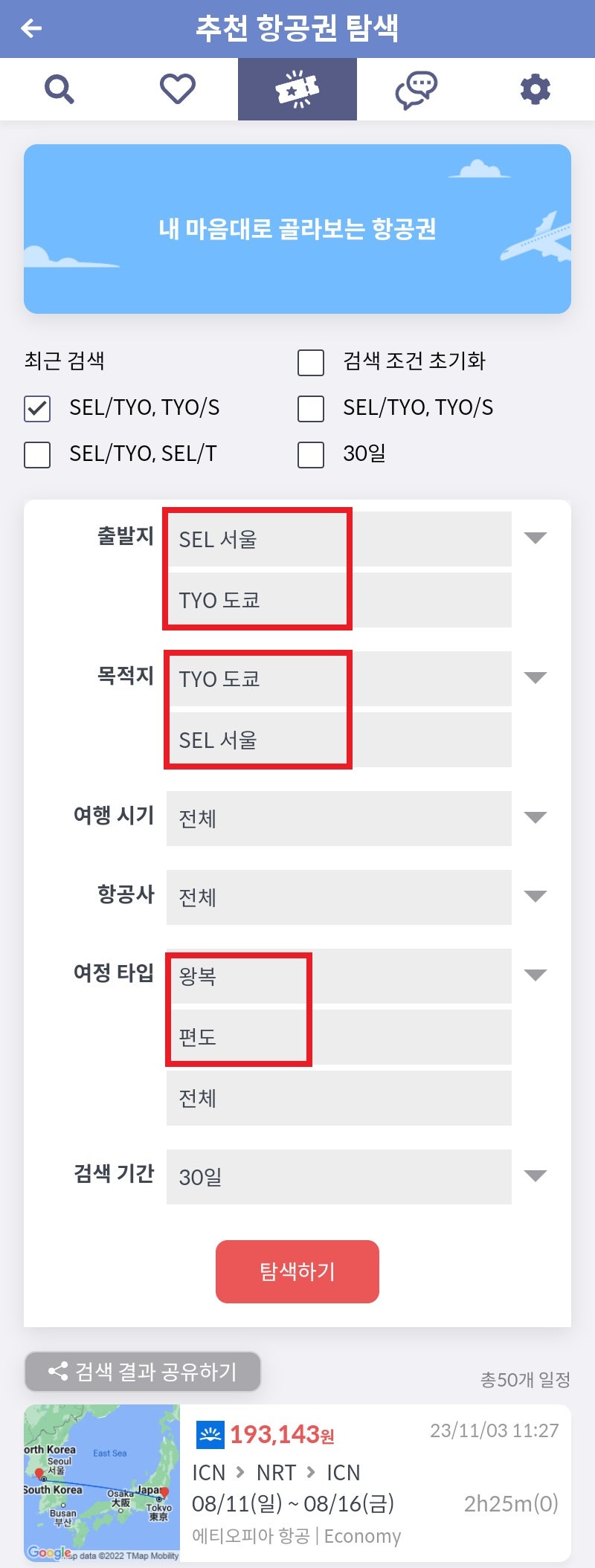Open the settings gear icon
The width and height of the screenshot is (595, 1568).
coord(535,88)
